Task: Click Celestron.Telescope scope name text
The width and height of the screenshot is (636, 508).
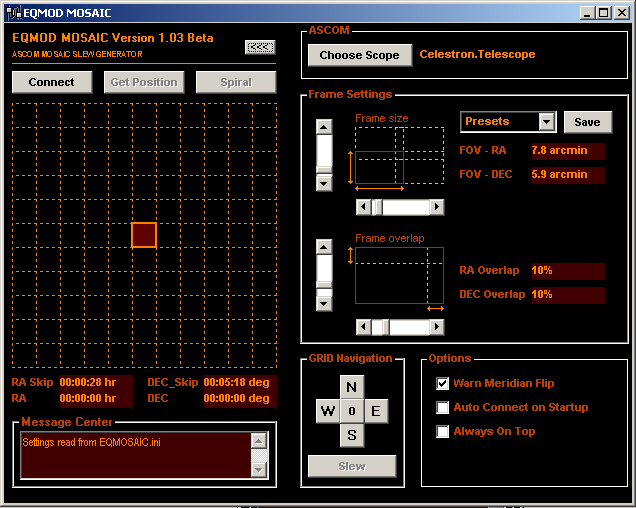Action: tap(477, 54)
